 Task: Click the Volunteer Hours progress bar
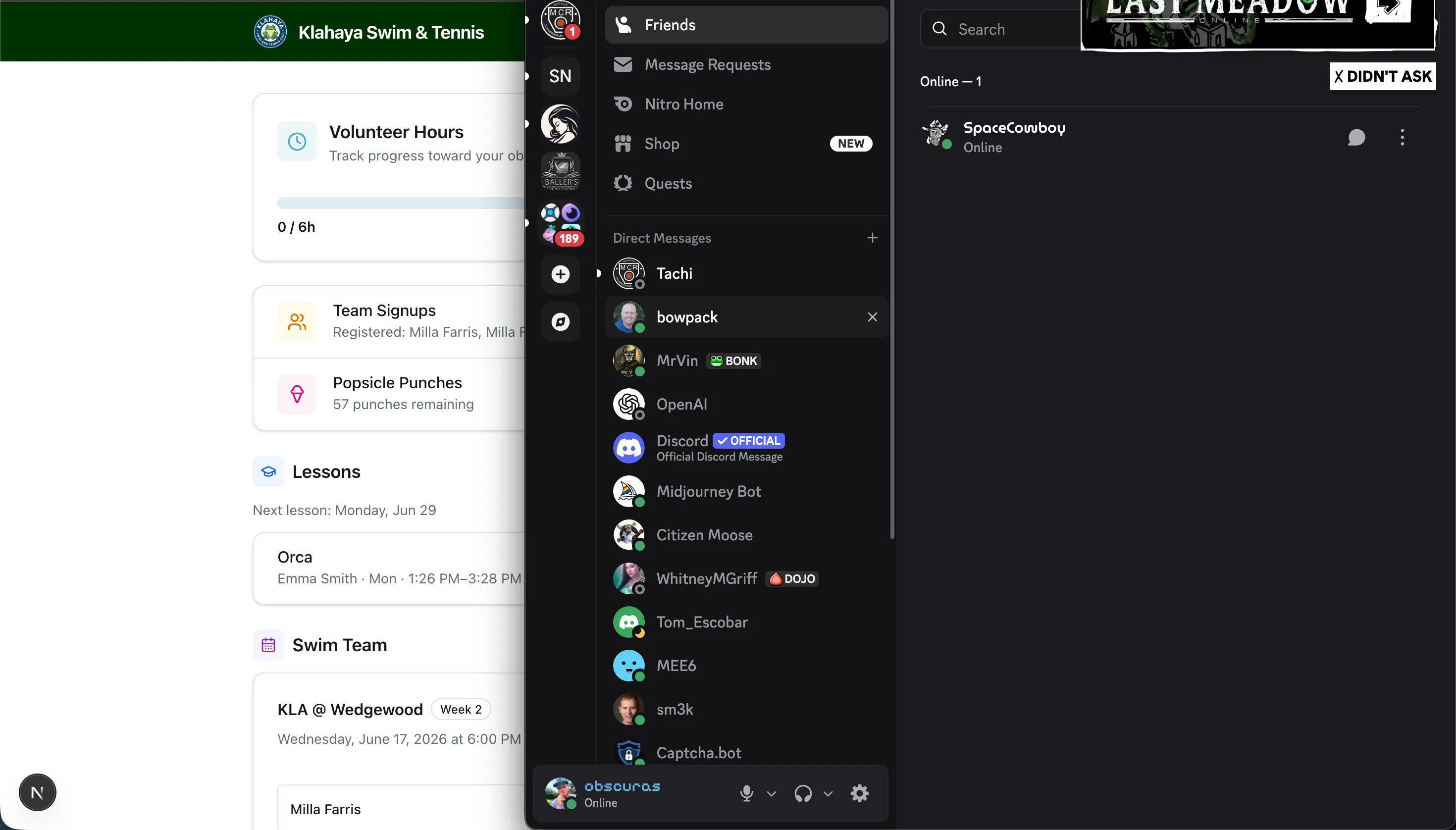[x=400, y=203]
